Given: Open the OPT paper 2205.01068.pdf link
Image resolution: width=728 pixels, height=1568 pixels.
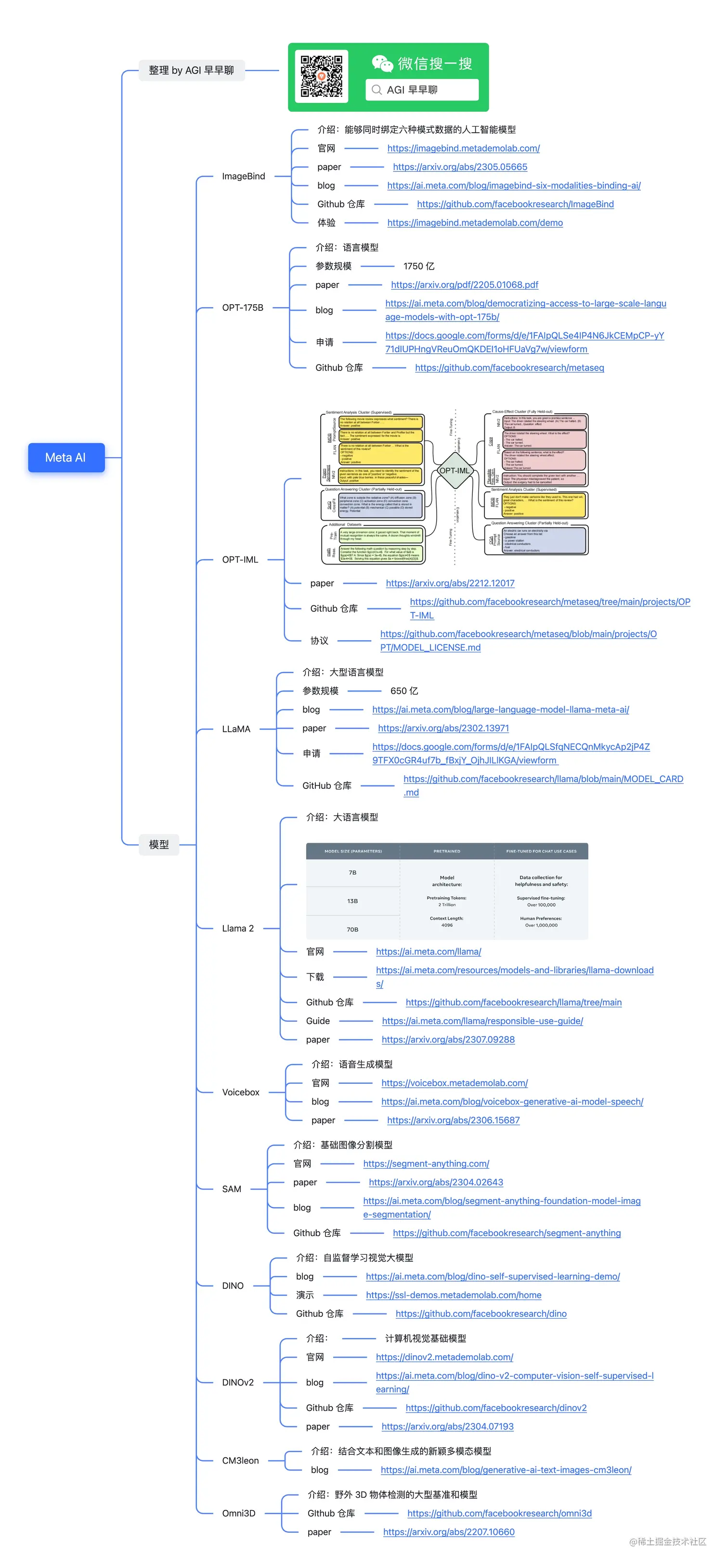Looking at the screenshot, I should (464, 284).
